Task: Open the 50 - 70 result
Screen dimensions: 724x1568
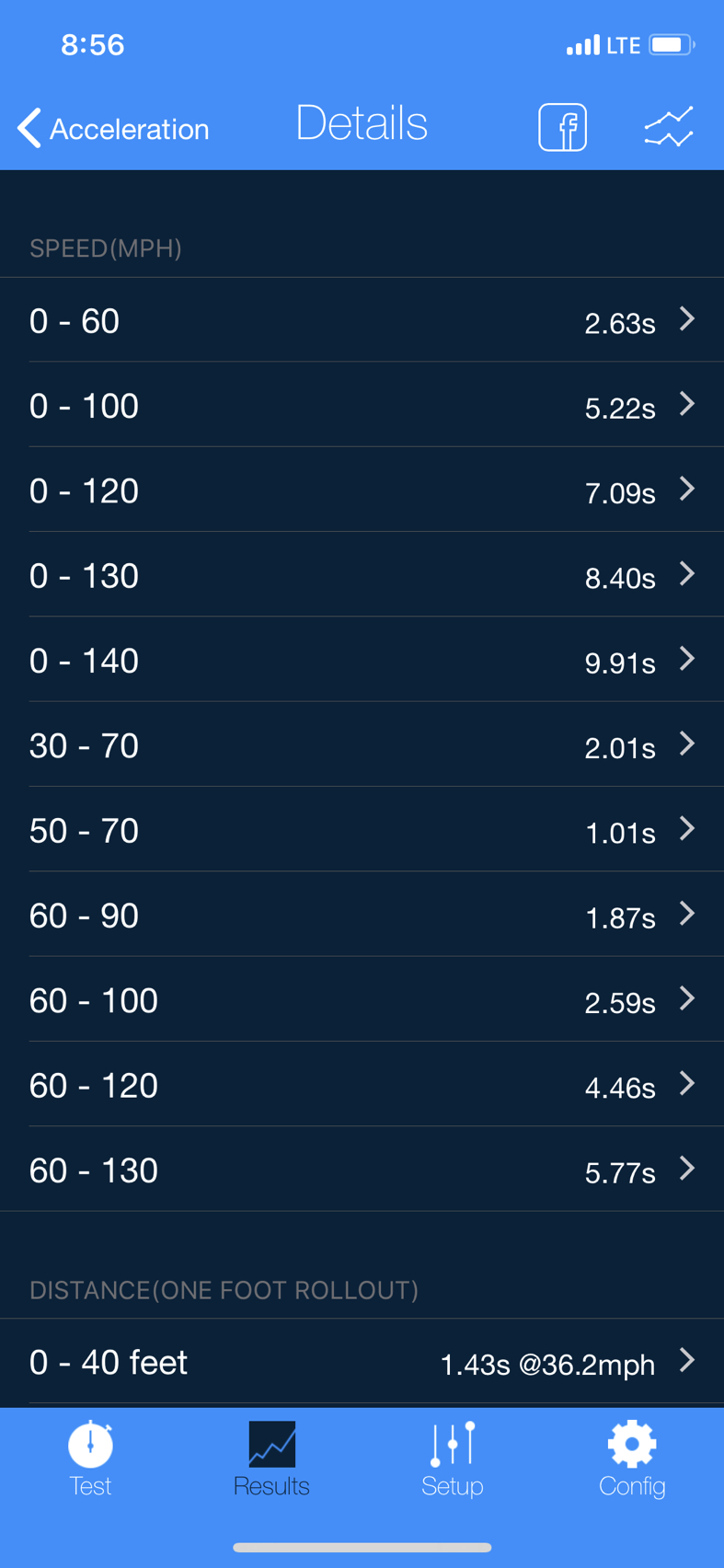Action: pyautogui.click(x=362, y=829)
